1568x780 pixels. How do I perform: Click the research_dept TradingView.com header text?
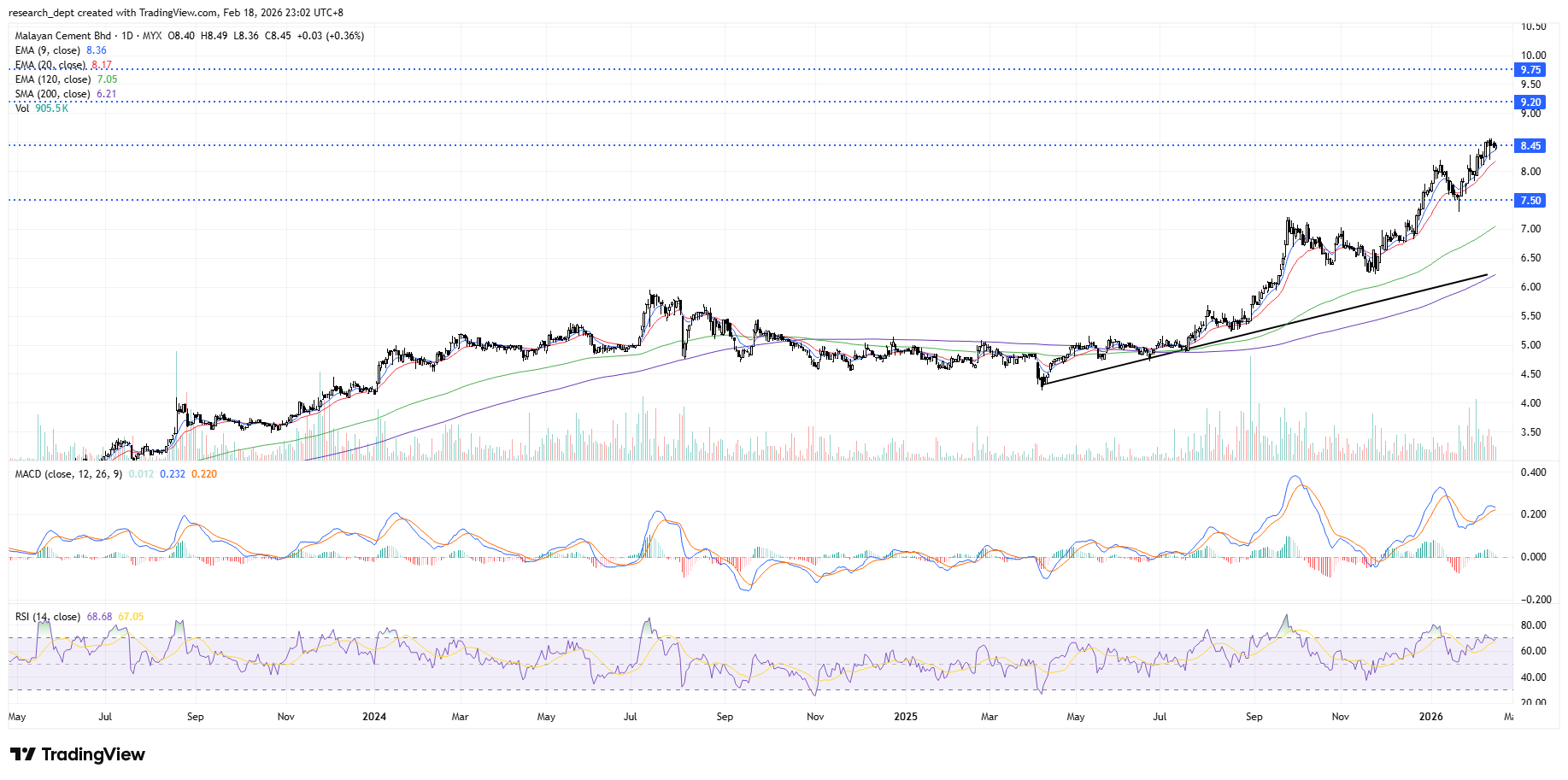[x=176, y=13]
